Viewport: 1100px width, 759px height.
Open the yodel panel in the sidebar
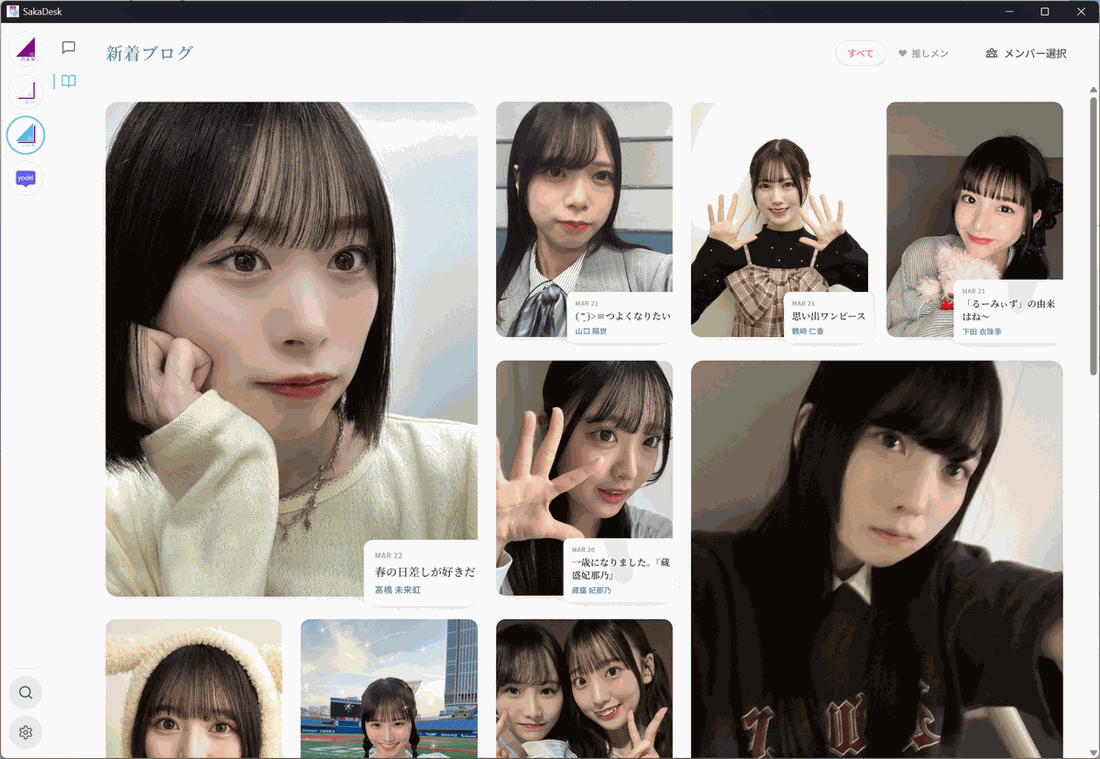point(25,178)
